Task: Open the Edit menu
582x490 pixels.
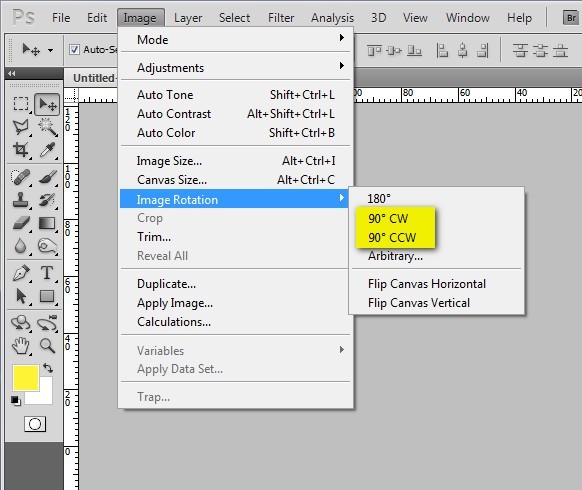Action: pos(97,17)
